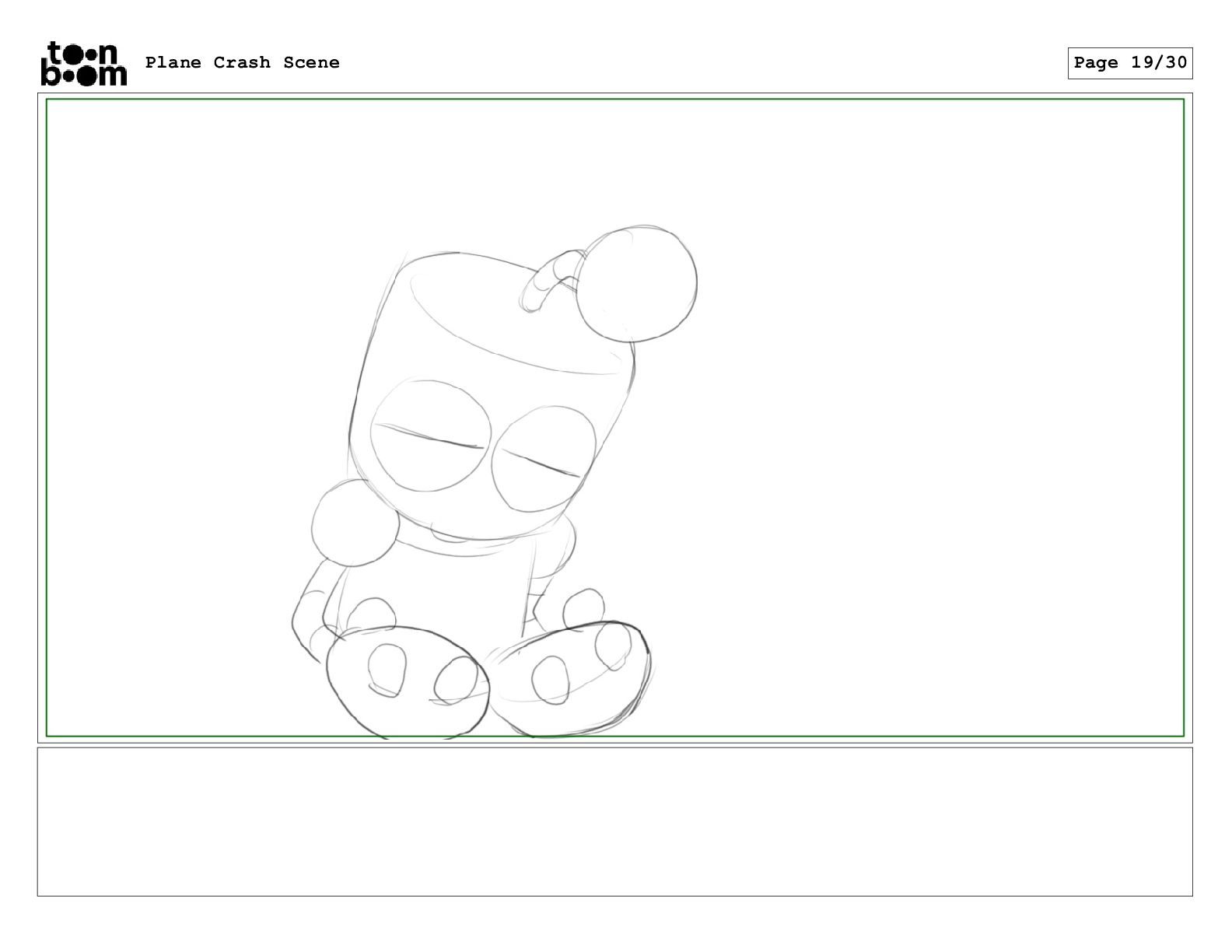This screenshot has height=952, width=1232.
Task: Click the 'Page 19/30' page indicator
Action: click(1130, 63)
